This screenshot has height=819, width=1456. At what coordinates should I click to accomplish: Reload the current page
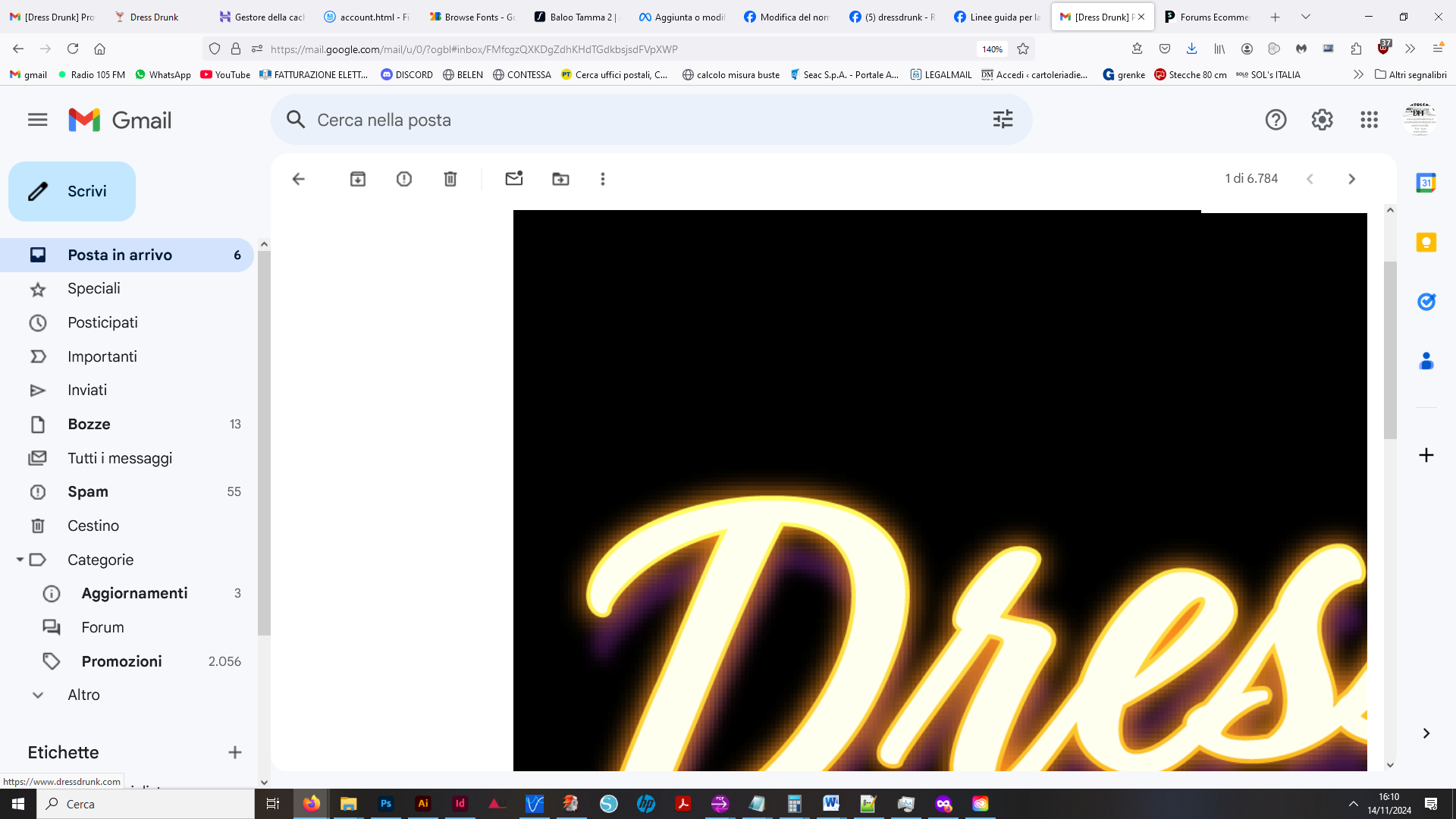point(73,49)
